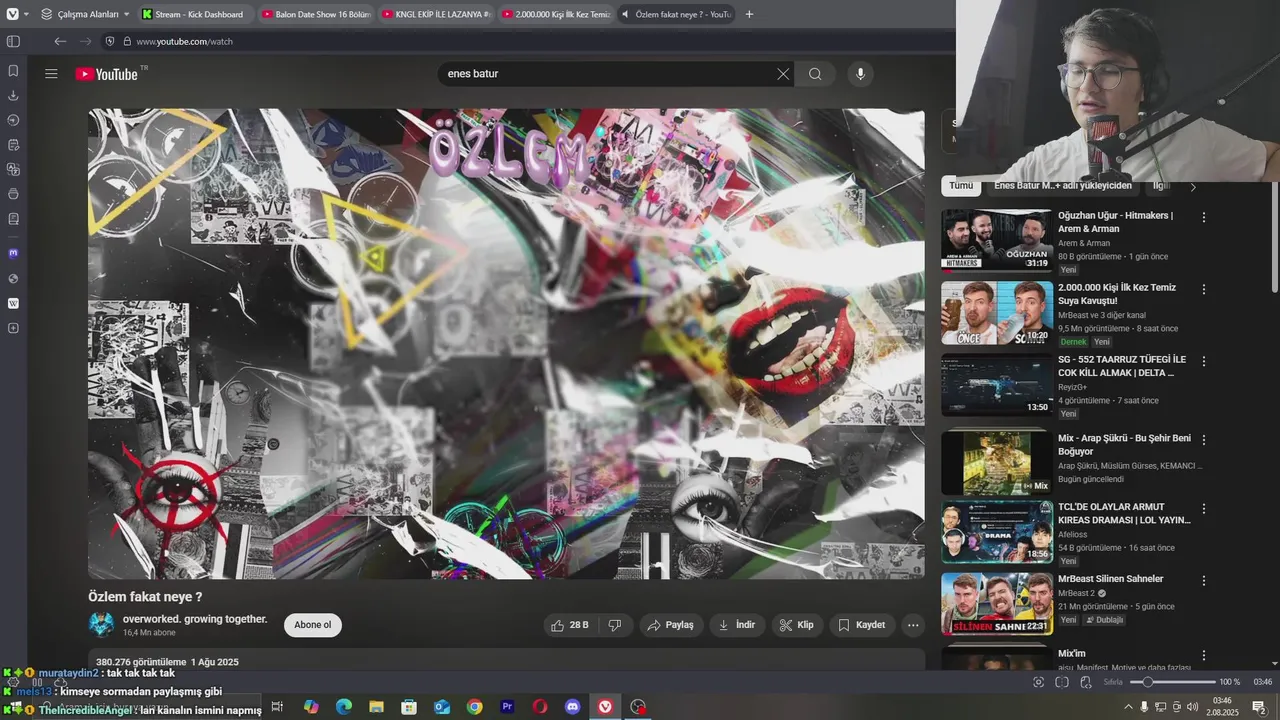This screenshot has height=720, width=1280.
Task: Select the Tümü filter chip
Action: point(961,185)
